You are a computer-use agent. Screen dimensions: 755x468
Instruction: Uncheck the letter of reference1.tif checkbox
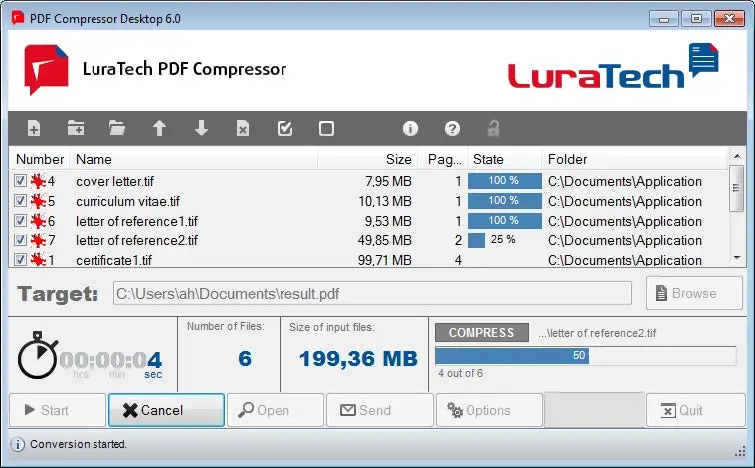coord(20,221)
